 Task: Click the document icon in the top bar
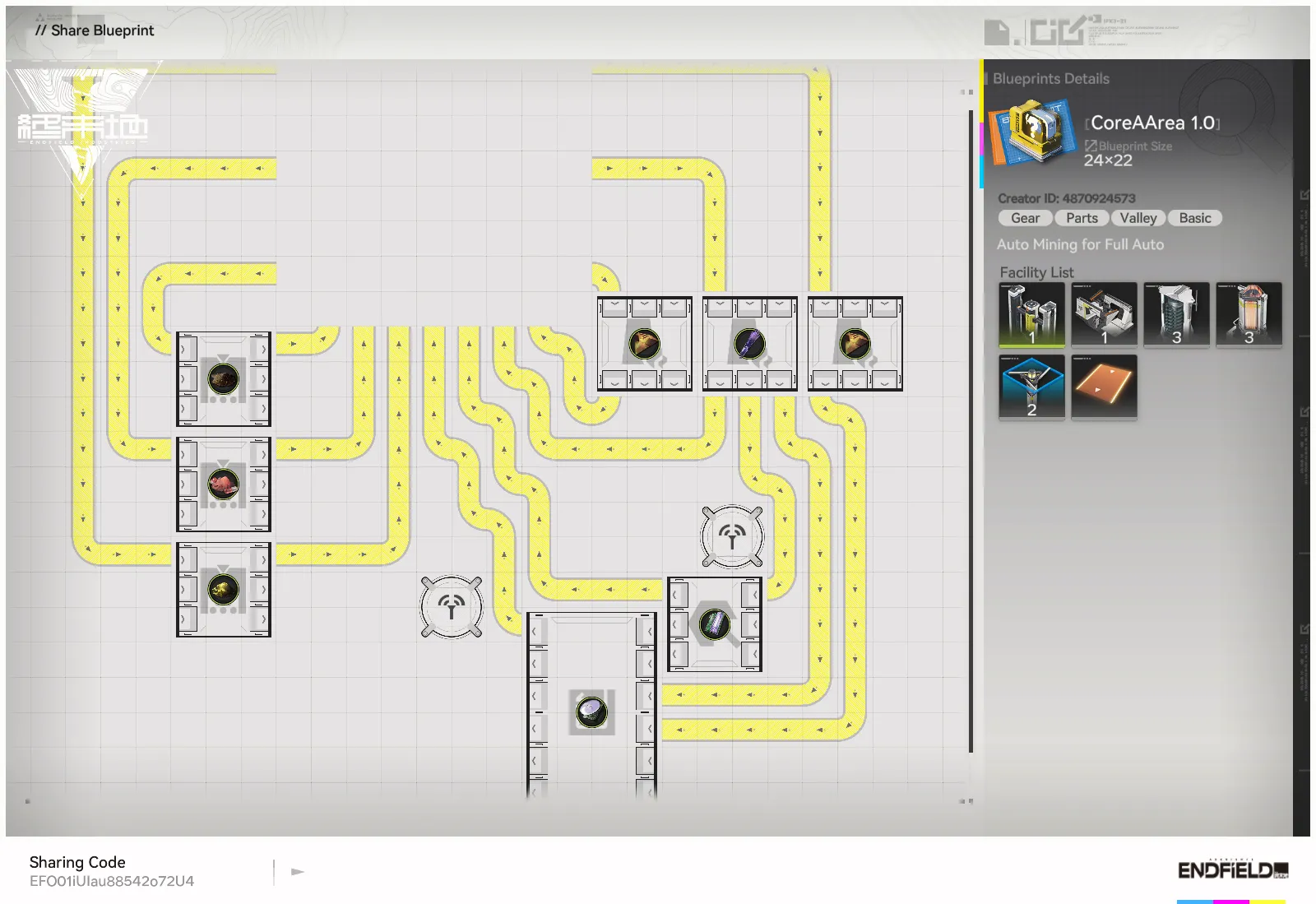[997, 33]
